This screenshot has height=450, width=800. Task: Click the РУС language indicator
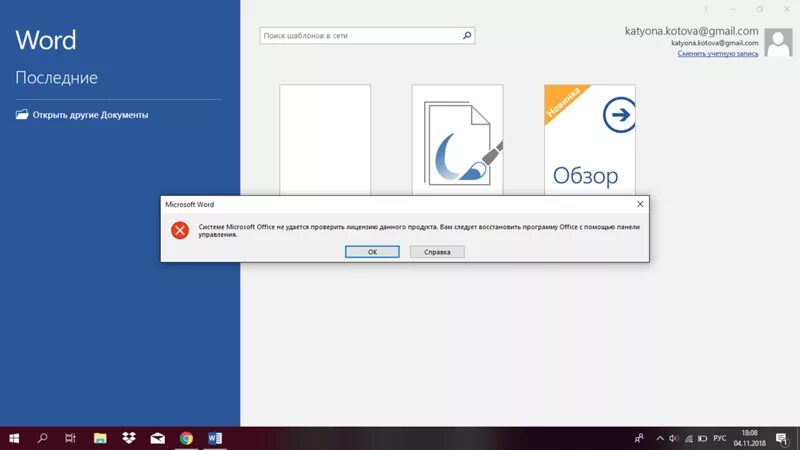coord(719,438)
